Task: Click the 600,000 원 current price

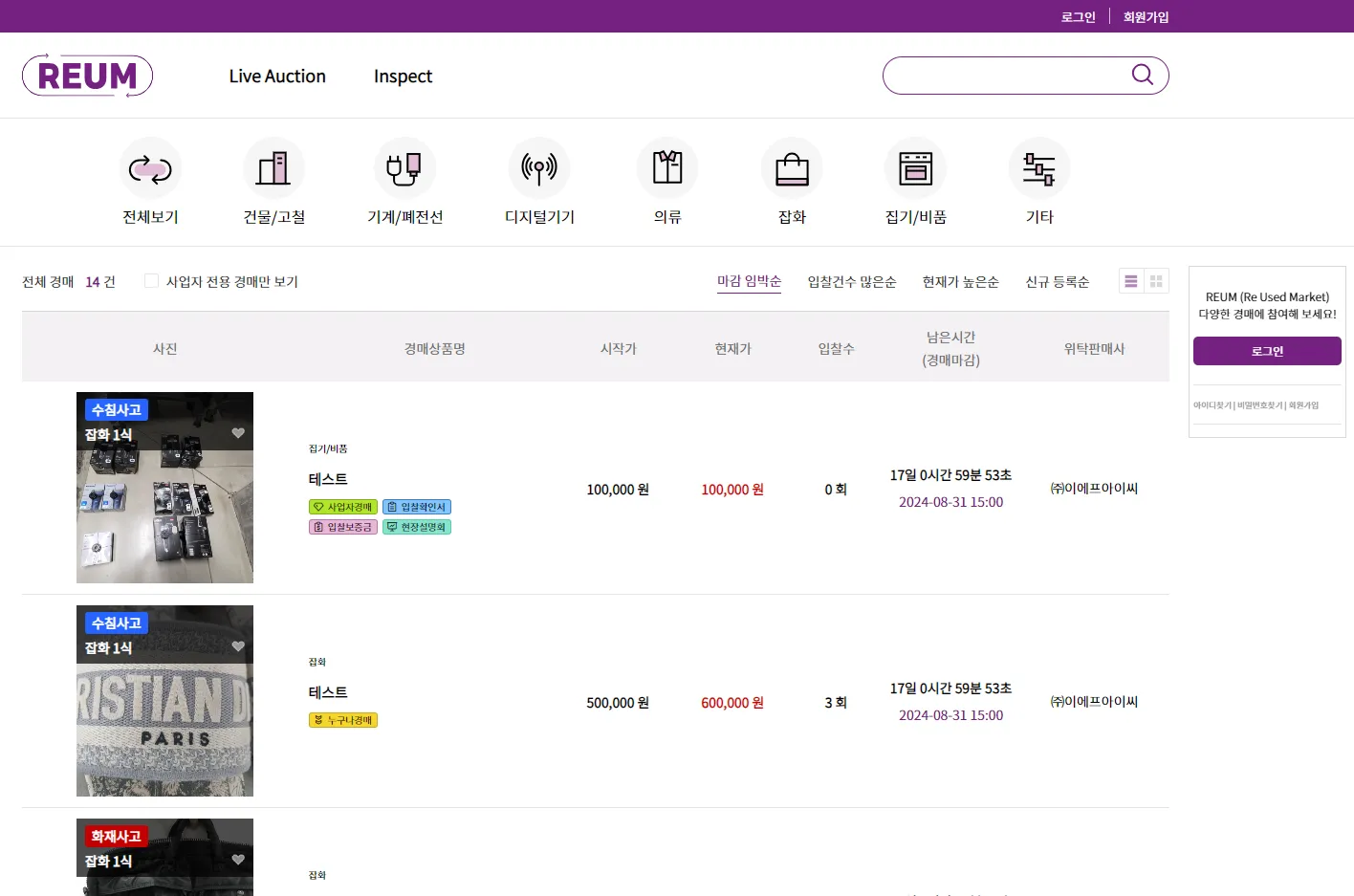Action: [x=732, y=703]
